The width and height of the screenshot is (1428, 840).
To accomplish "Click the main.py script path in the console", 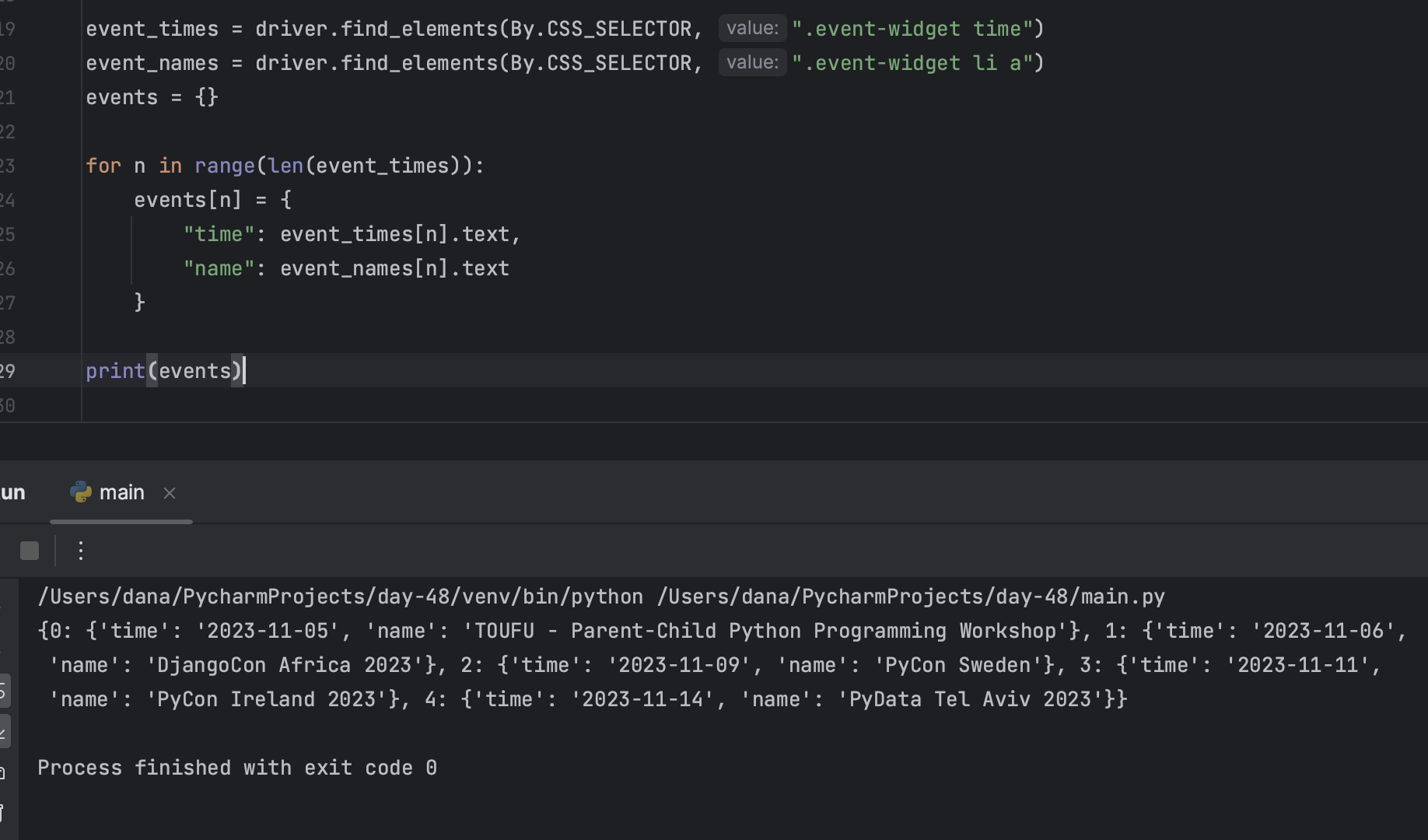I will point(911,597).
